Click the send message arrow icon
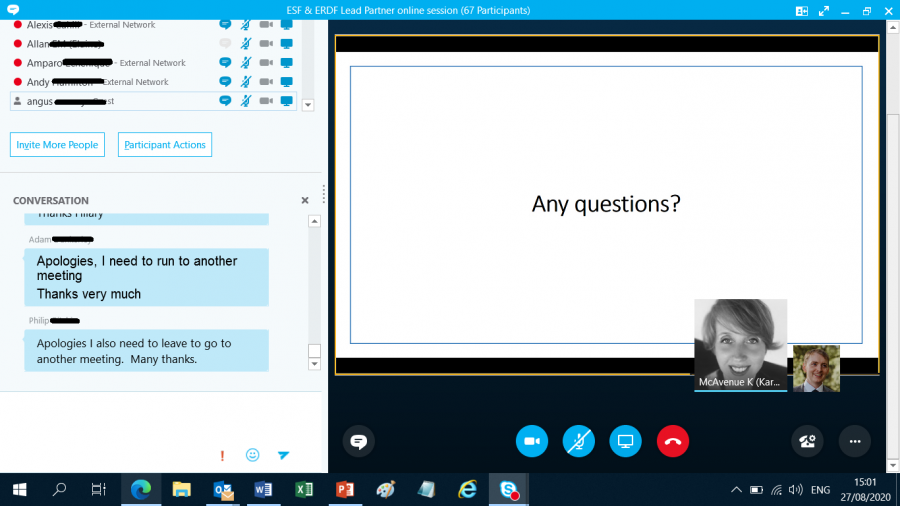This screenshot has width=900, height=506. [283, 455]
